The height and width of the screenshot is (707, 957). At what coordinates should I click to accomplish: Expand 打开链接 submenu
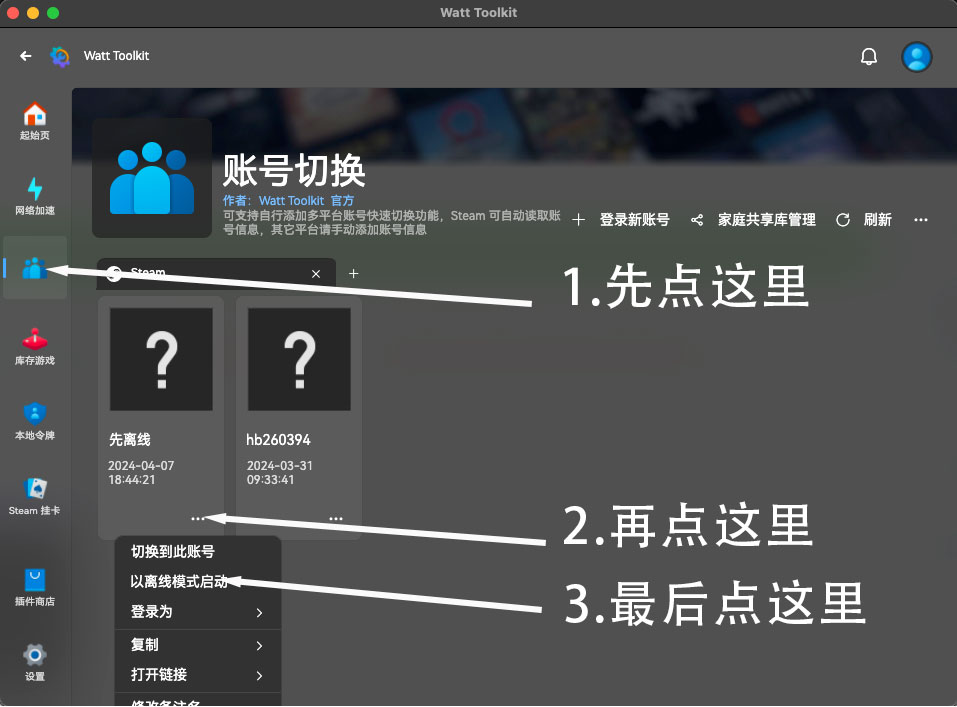[198, 675]
